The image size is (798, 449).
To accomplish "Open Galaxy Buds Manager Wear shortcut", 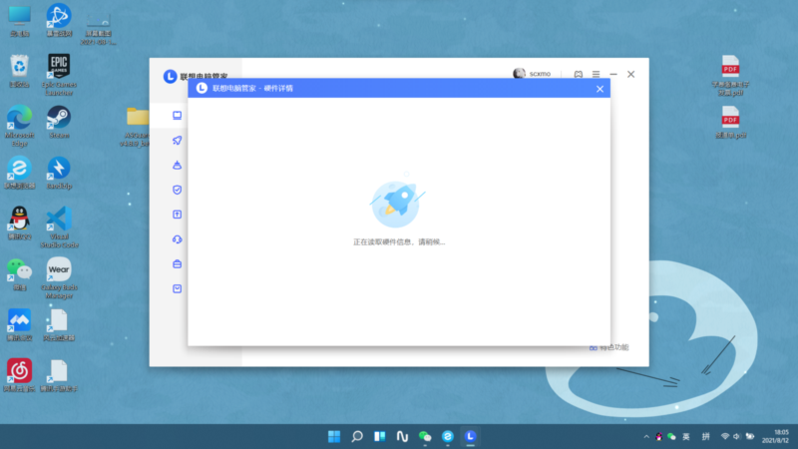I will point(58,270).
